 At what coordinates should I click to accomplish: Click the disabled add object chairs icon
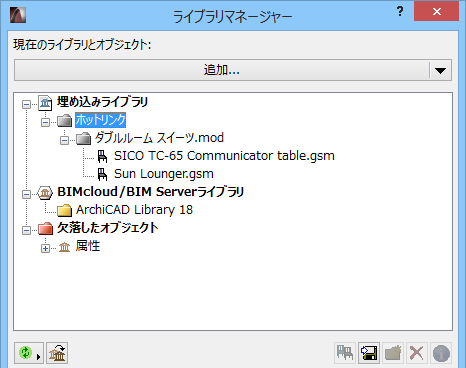[x=345, y=353]
